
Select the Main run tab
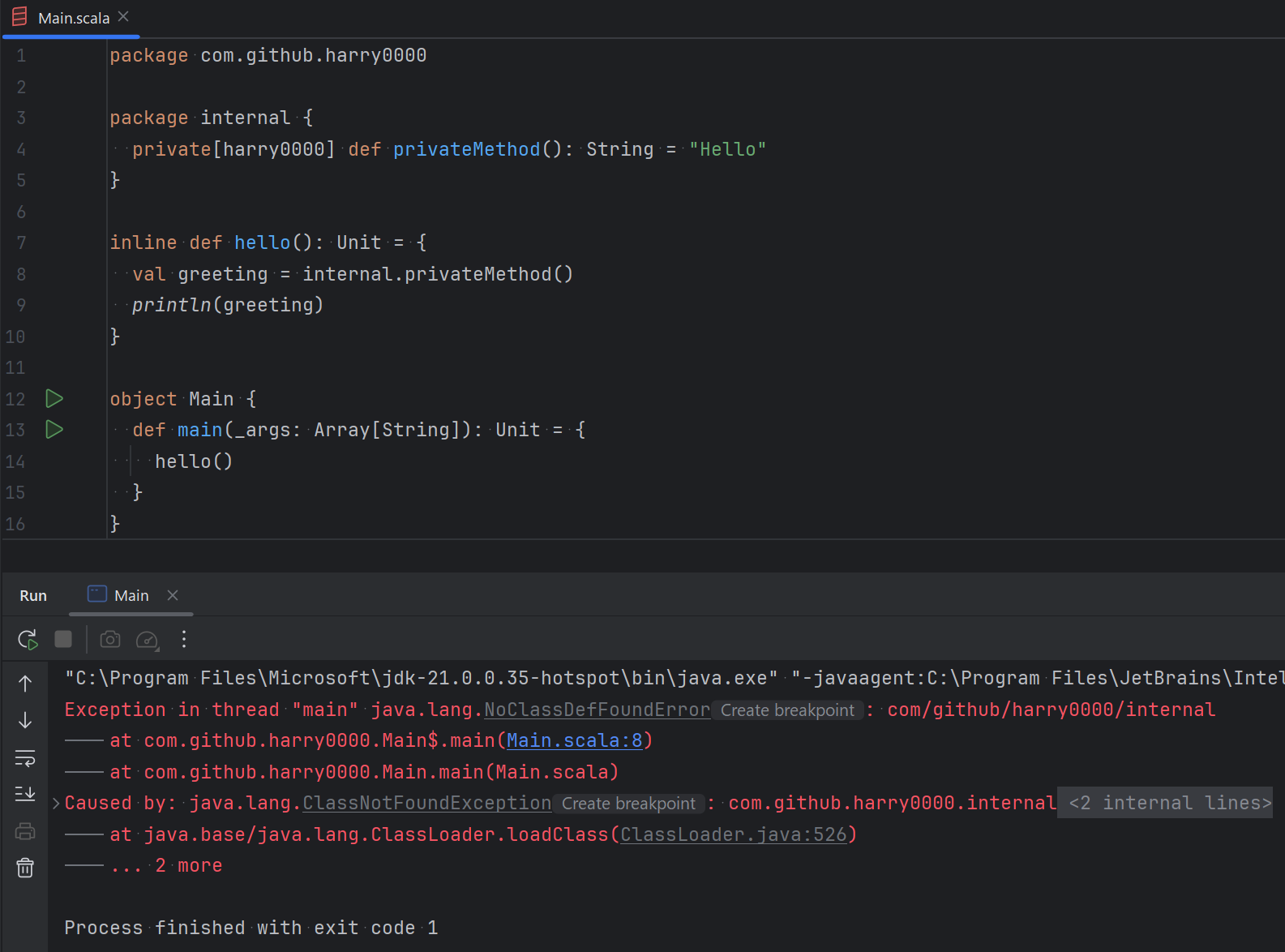pyautogui.click(x=131, y=595)
